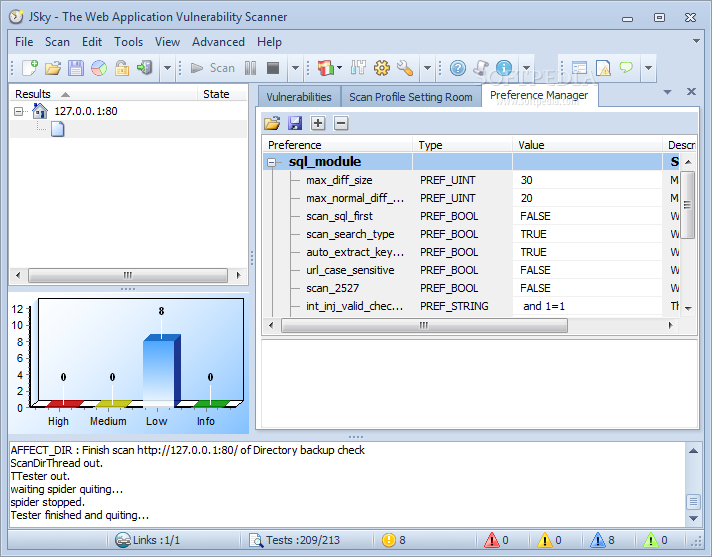Viewport: 712px width, 557px height.
Task: Sort by the Results column header
Action: pyautogui.click(x=104, y=94)
